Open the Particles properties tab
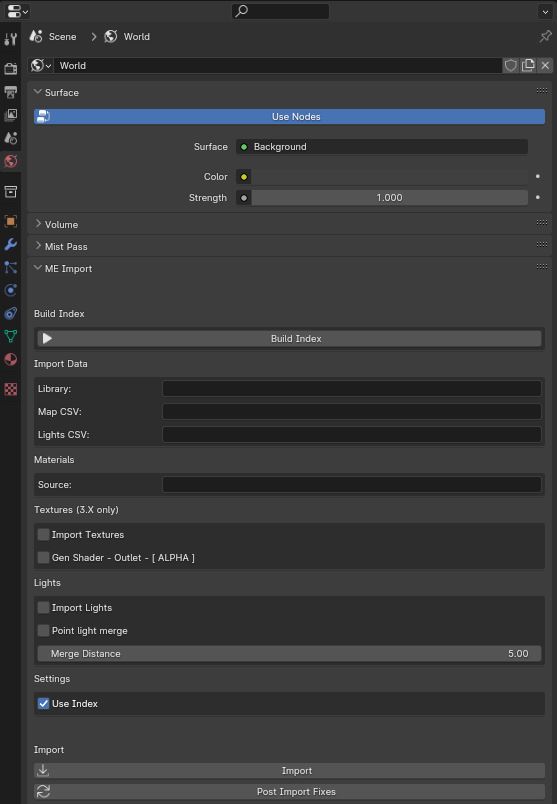The height and width of the screenshot is (804, 557). tap(10, 267)
